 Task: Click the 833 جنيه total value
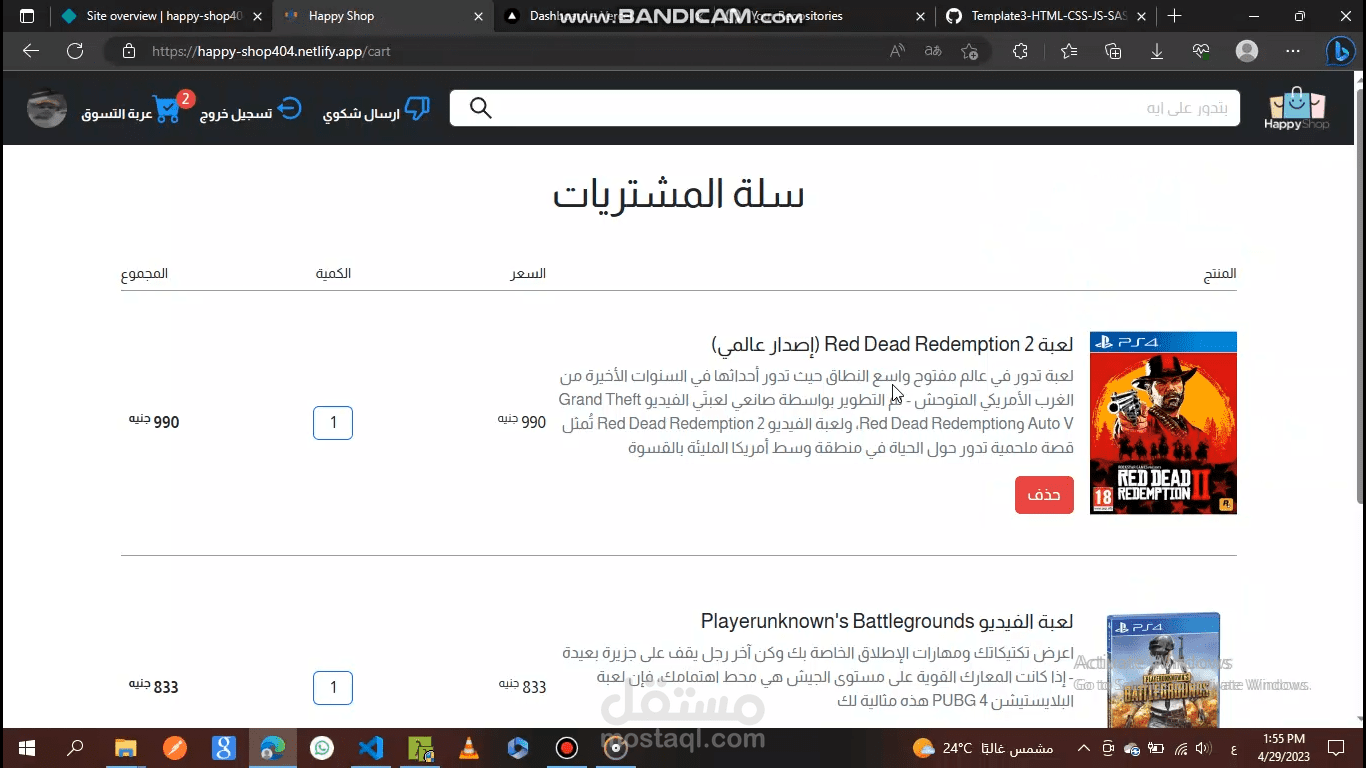(153, 686)
